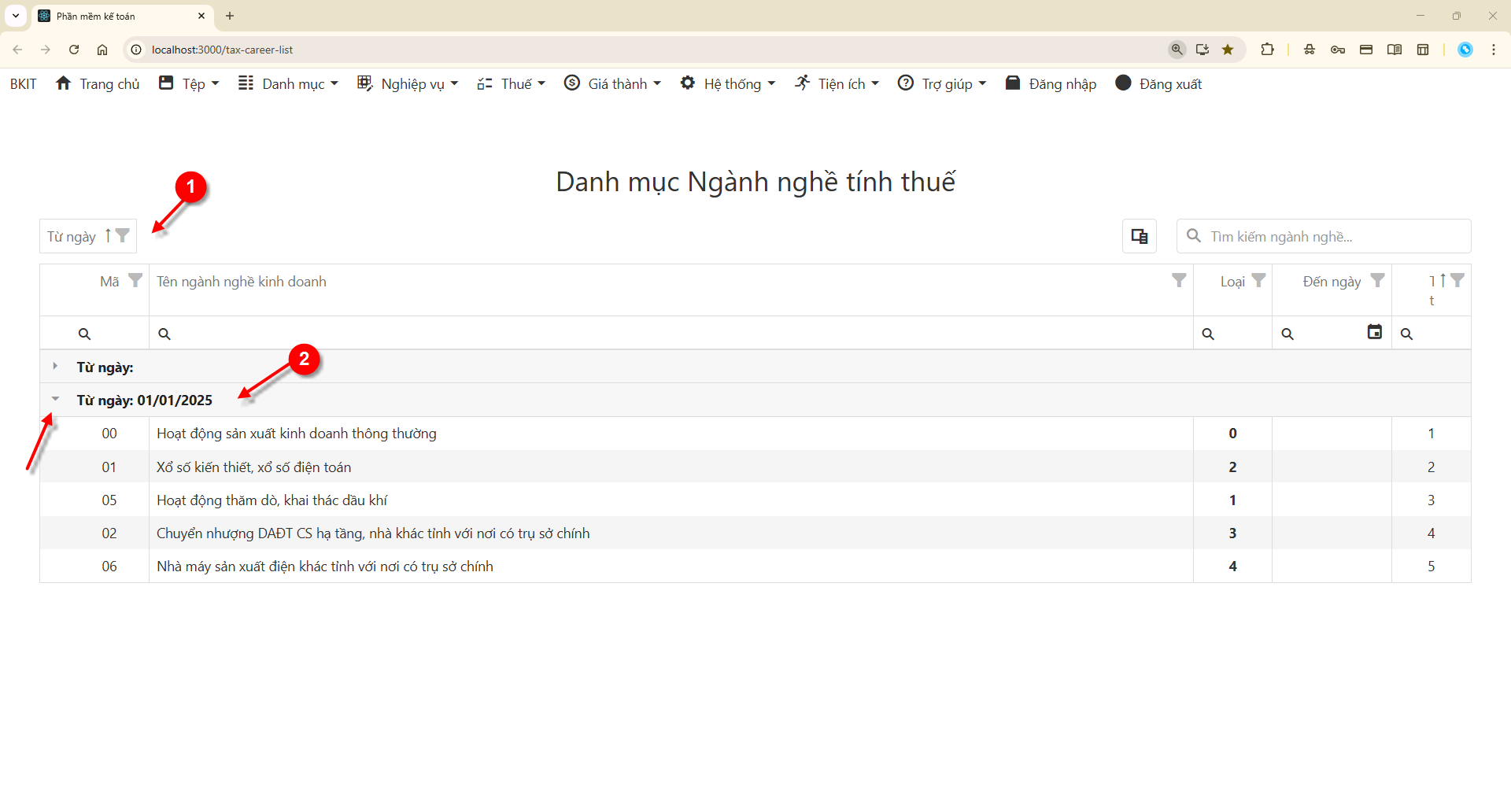Screen dimensions: 1511x812
Task: Toggle the filter on the Từ ngày group chip
Action: 122,235
